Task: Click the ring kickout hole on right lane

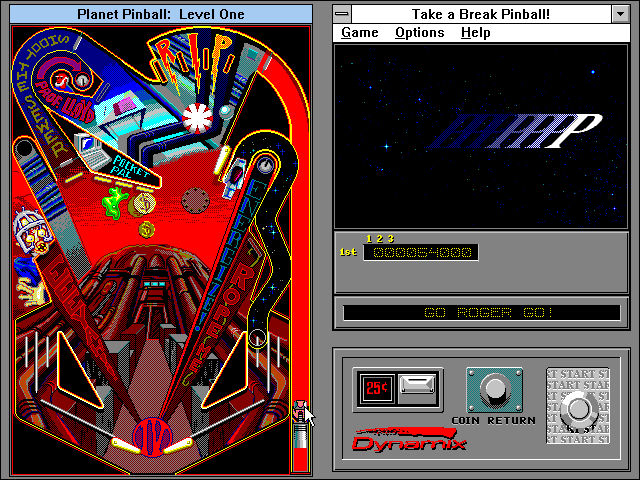Action: pyautogui.click(x=258, y=338)
